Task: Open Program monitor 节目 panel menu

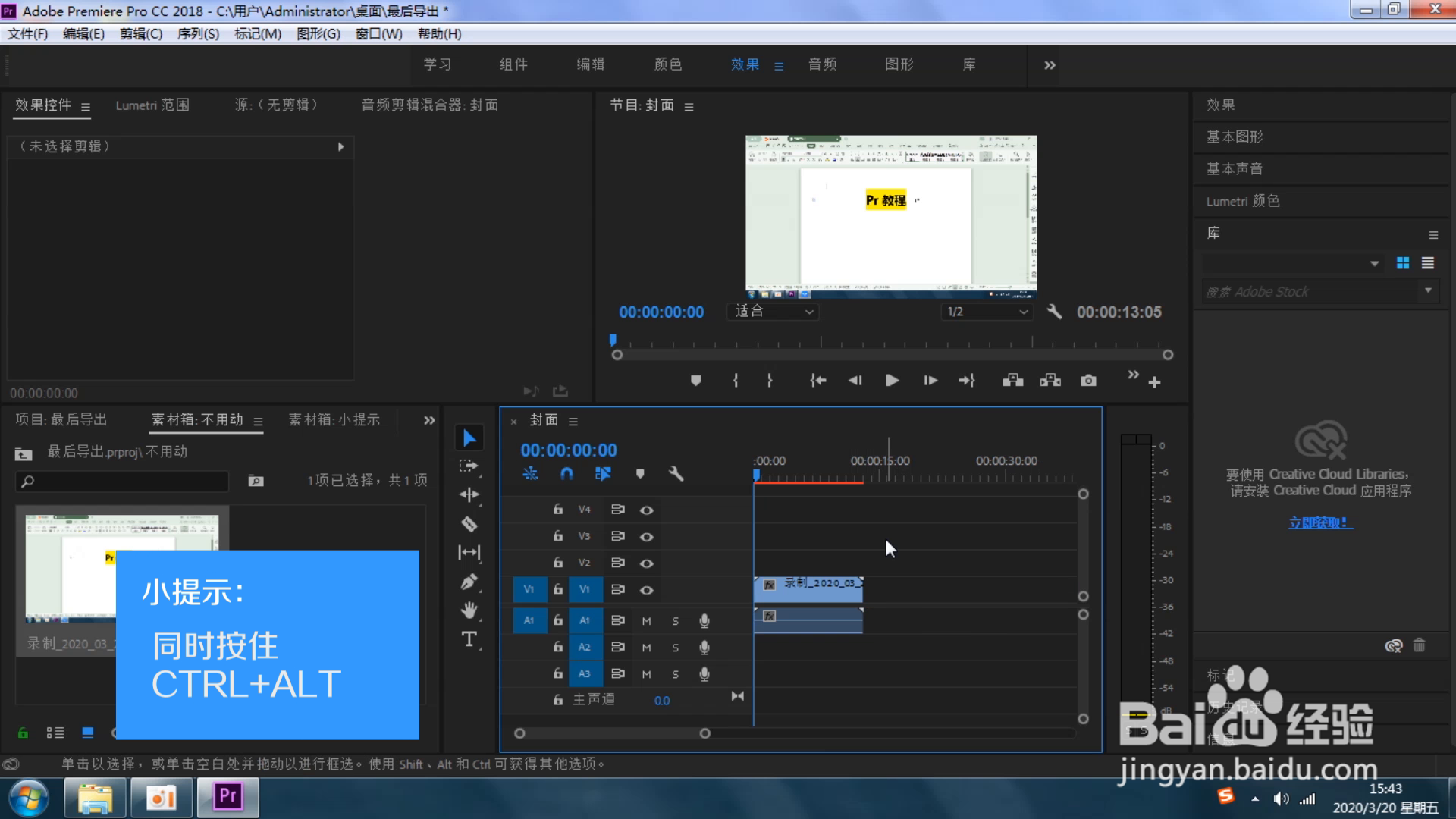Action: point(689,107)
